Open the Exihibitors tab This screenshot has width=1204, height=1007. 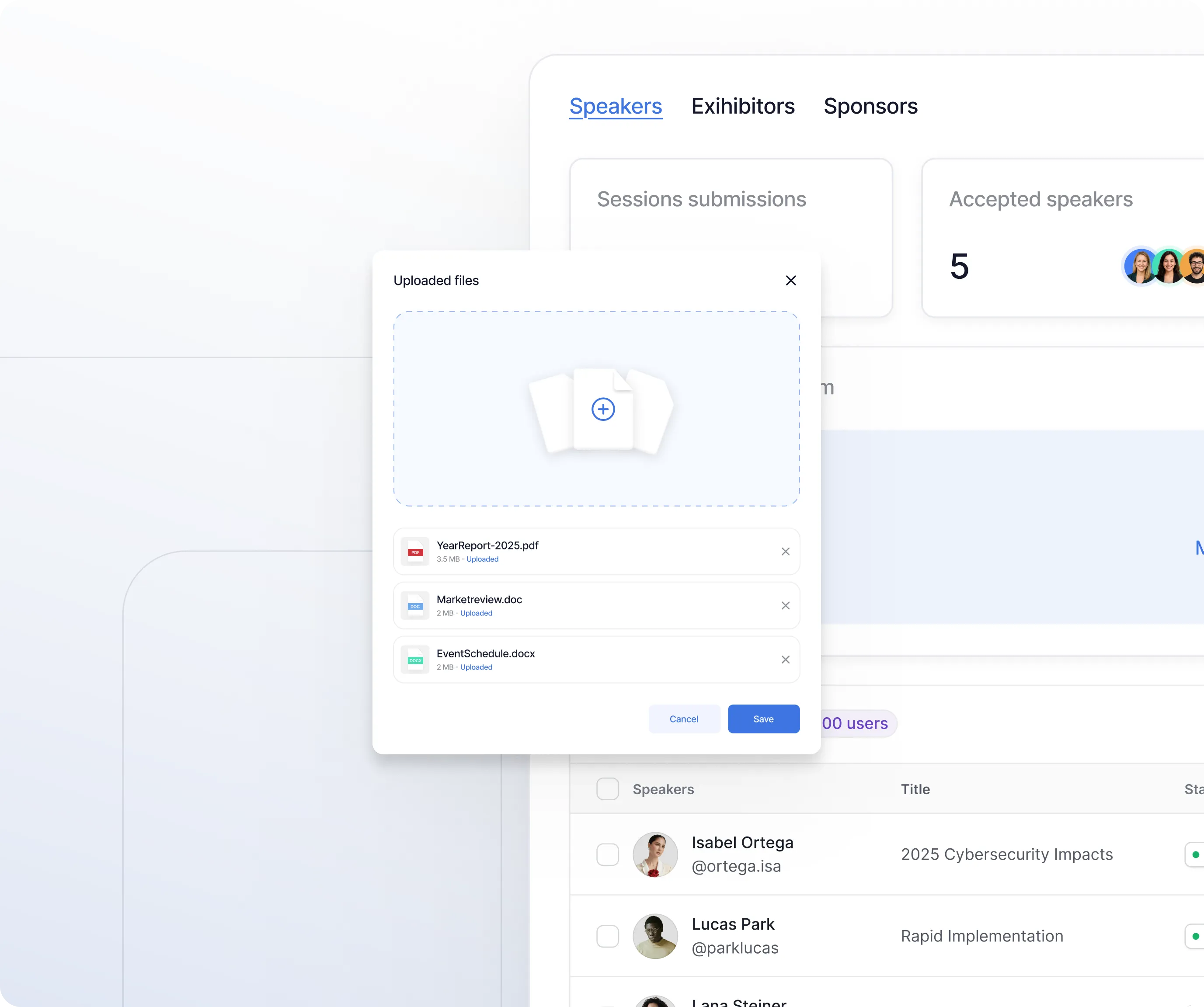click(742, 107)
